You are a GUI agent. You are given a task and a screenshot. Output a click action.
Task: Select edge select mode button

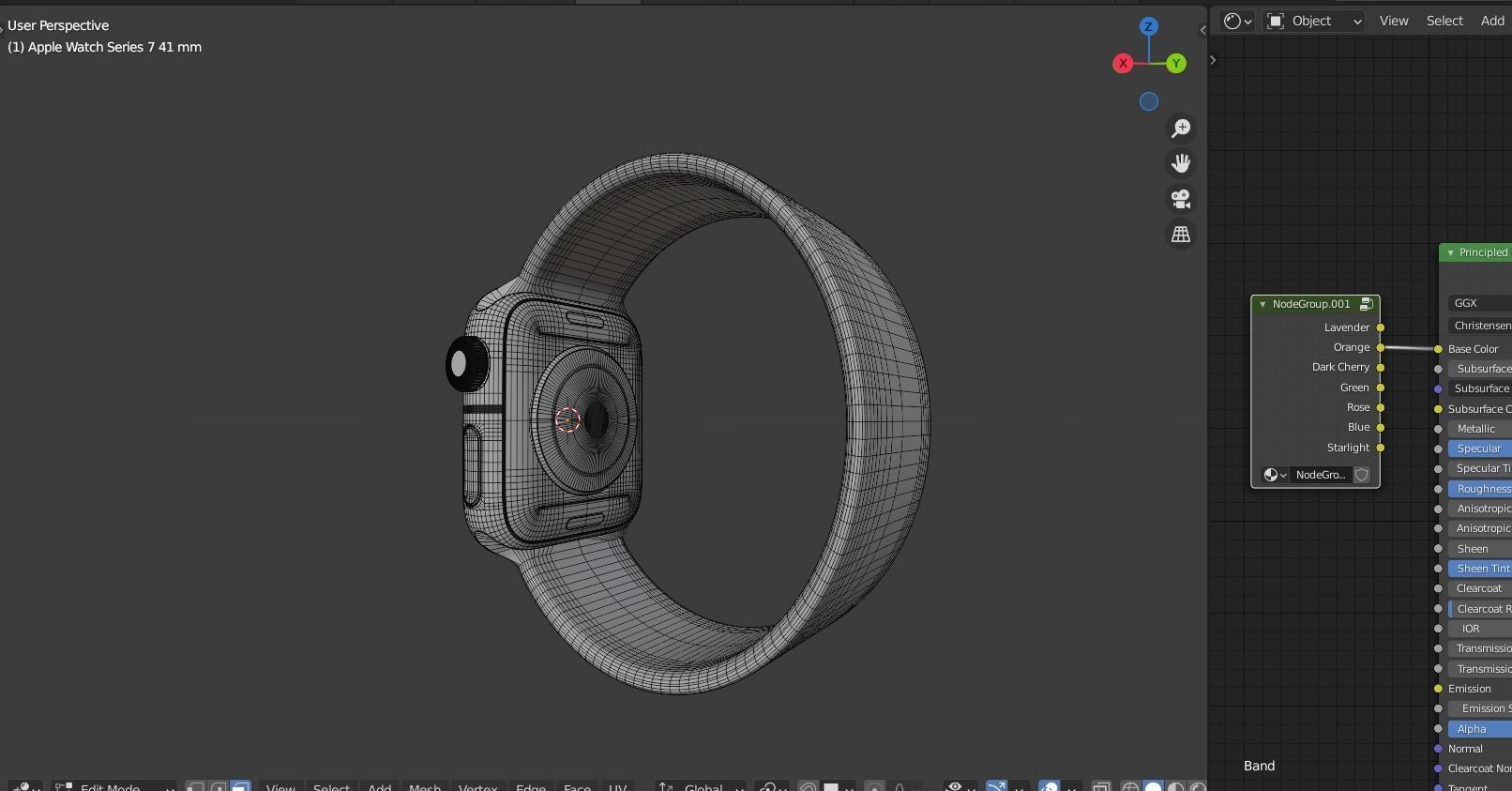[x=218, y=786]
